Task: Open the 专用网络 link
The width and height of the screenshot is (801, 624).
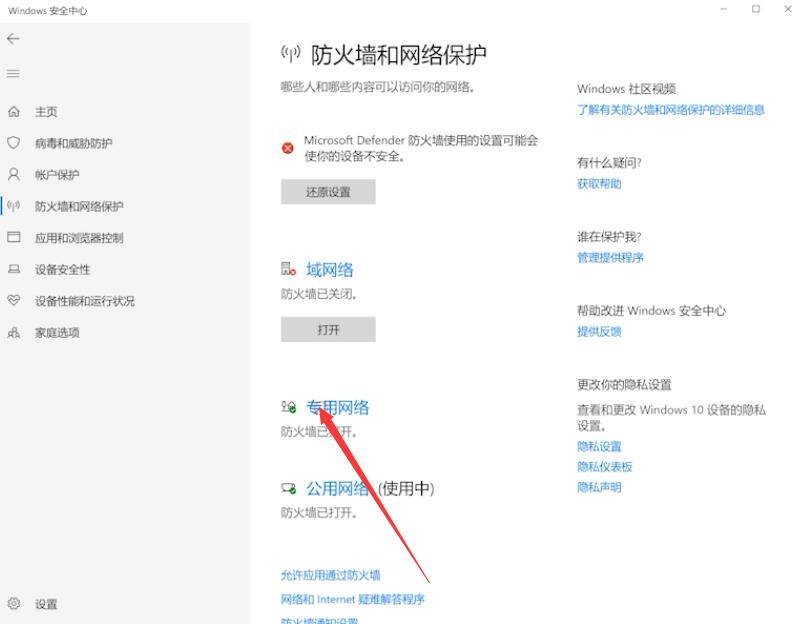Action: pyautogui.click(x=337, y=407)
